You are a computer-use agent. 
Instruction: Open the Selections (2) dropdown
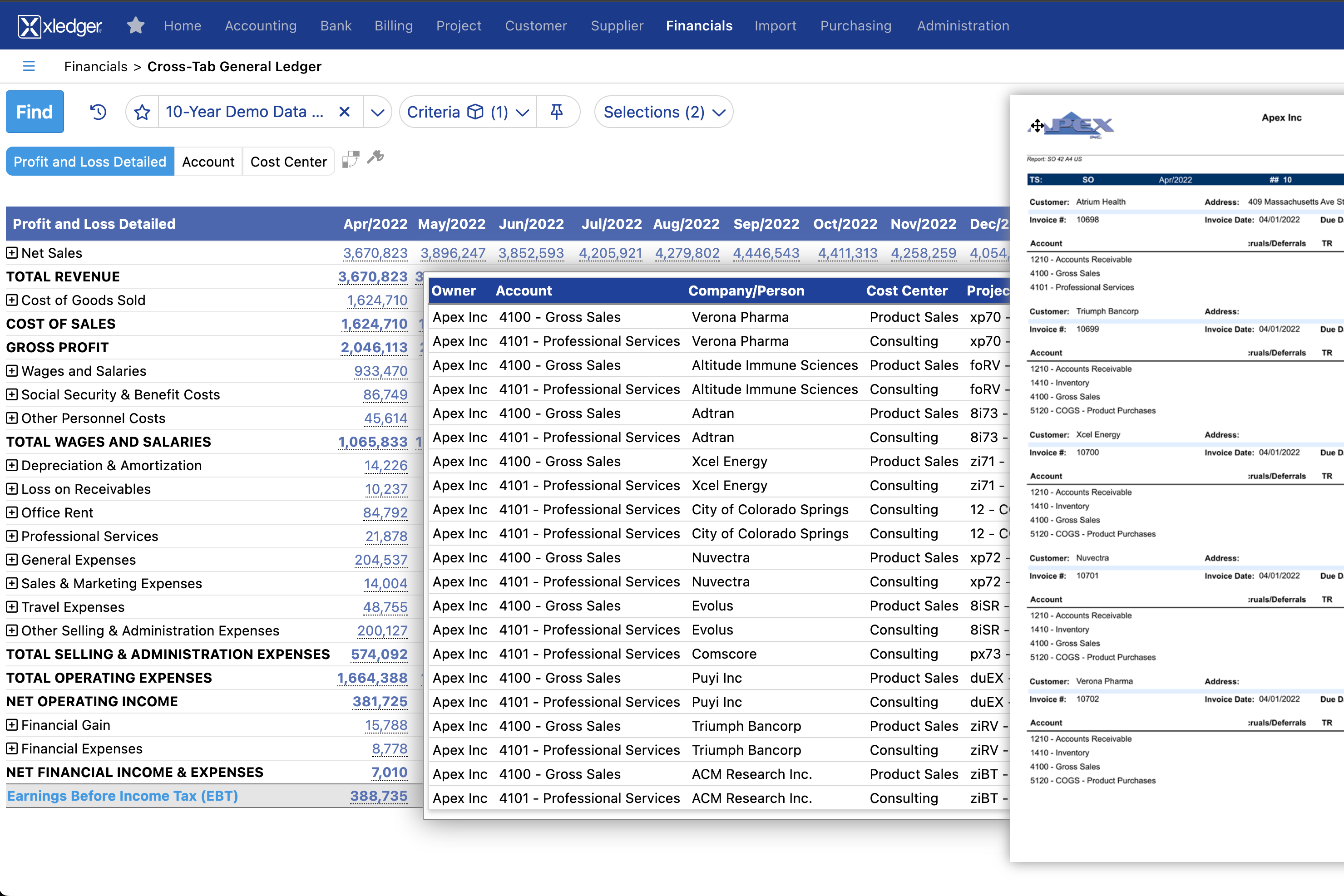[663, 111]
